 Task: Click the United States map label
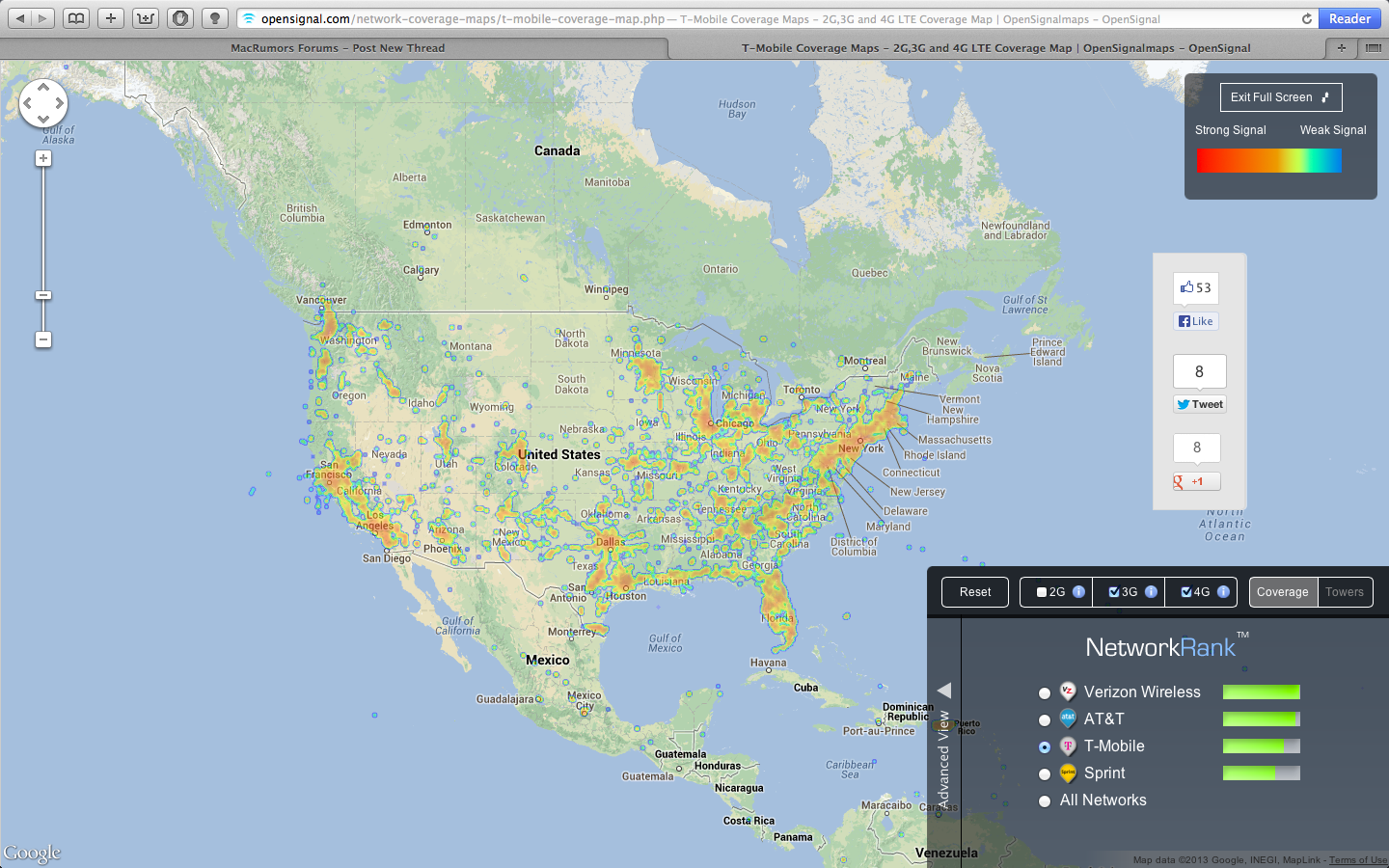[559, 454]
